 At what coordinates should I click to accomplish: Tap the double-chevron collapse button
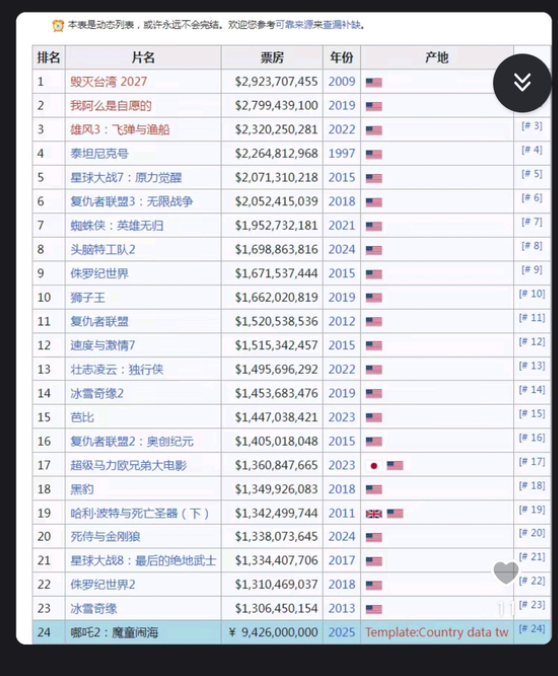click(x=522, y=82)
